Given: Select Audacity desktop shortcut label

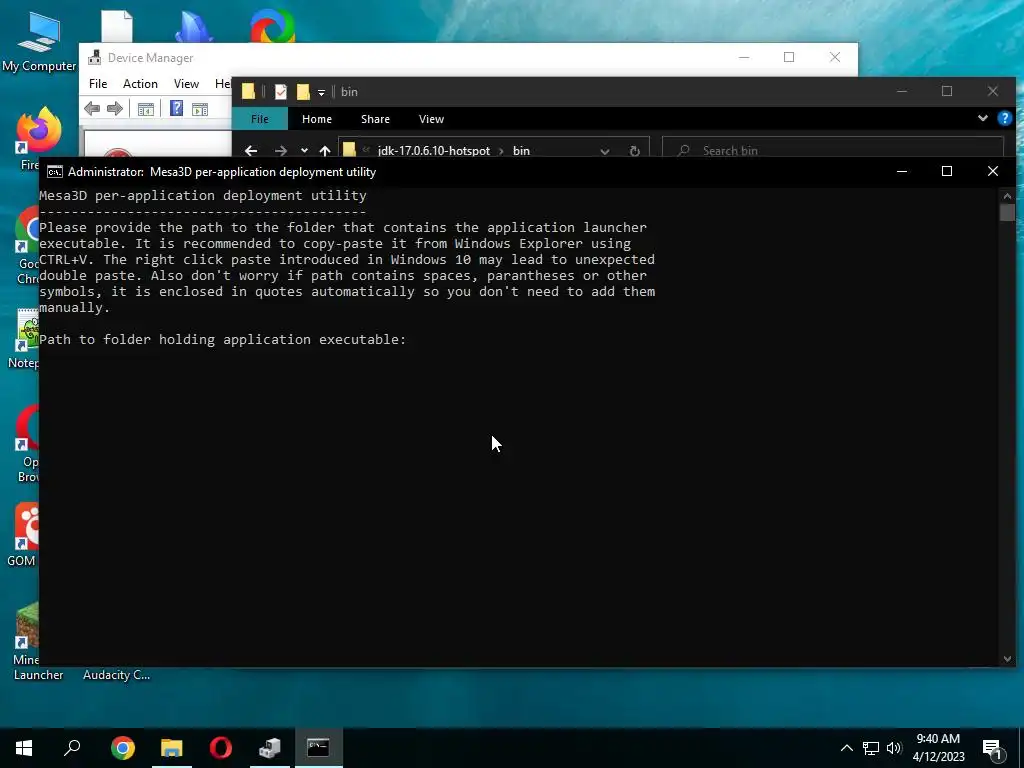Looking at the screenshot, I should [116, 675].
